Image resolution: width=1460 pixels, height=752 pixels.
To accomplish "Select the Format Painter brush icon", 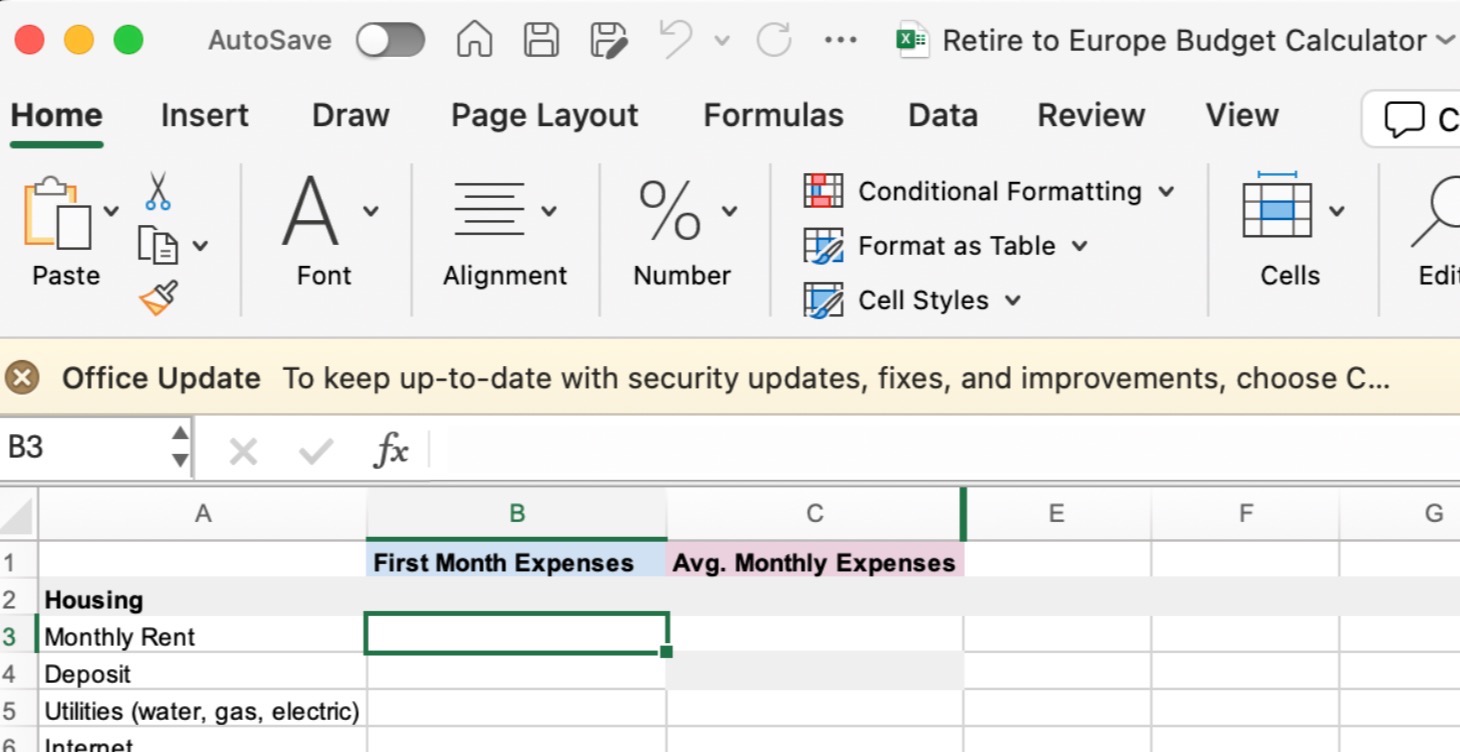I will 159,298.
